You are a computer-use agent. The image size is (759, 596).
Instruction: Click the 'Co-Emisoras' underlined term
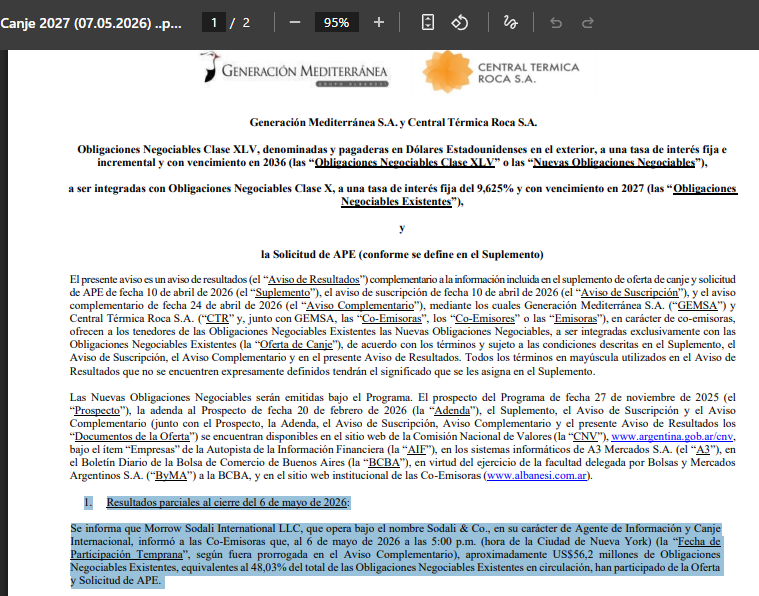pyautogui.click(x=392, y=319)
